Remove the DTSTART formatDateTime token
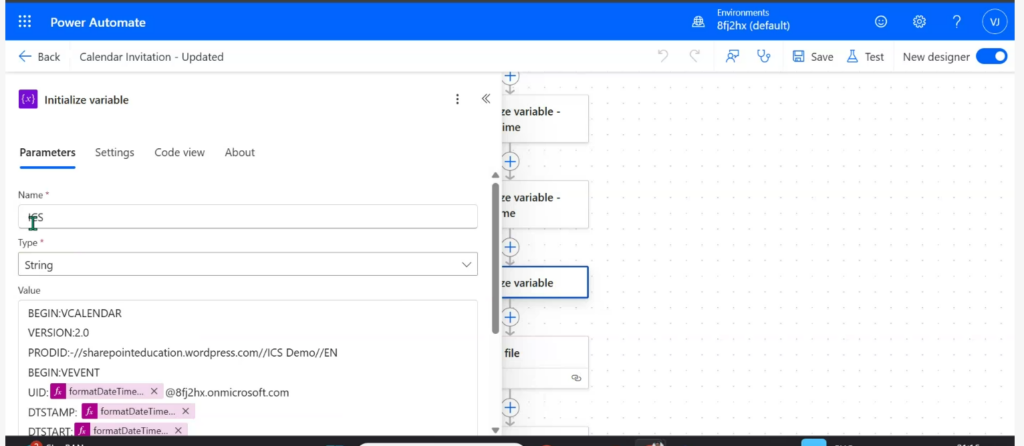The image size is (1024, 446). 178,431
